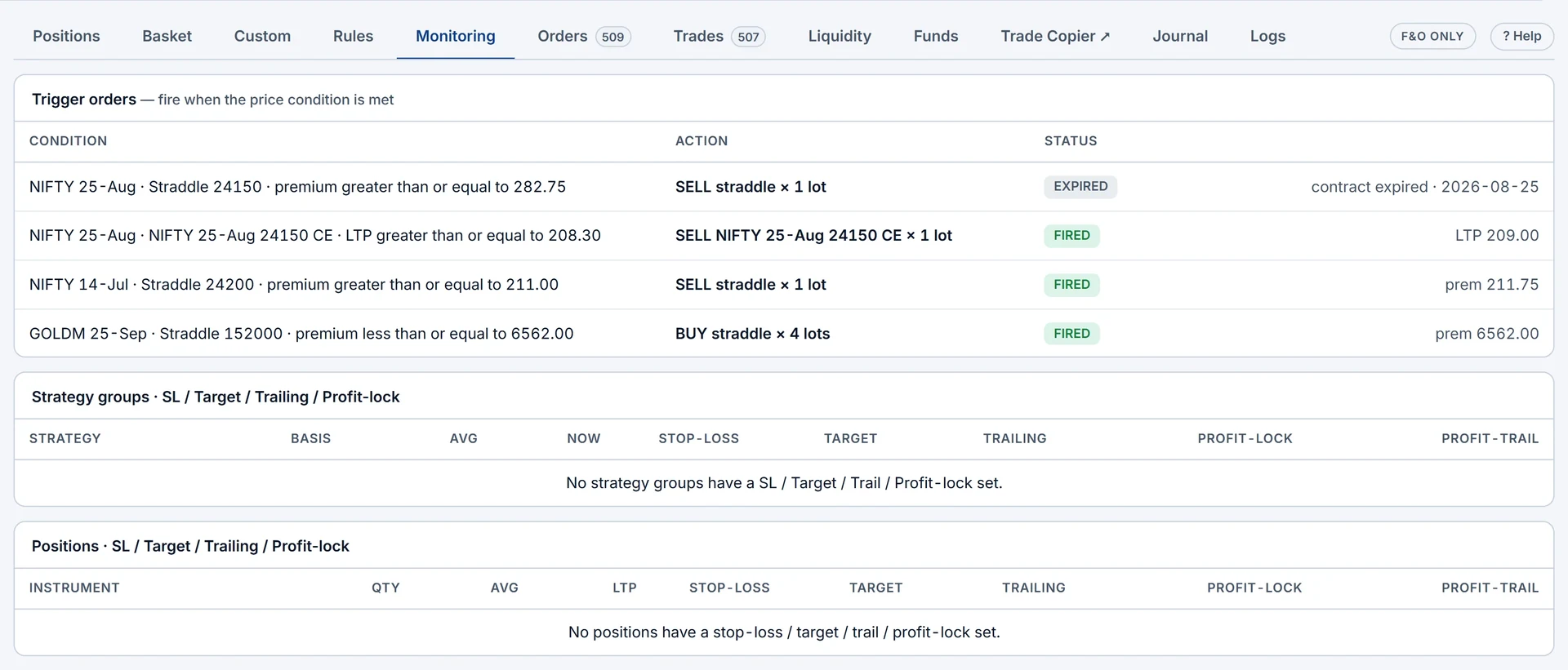Select the NIFTY 25-Aug Straddle 24150 condition
Screen dimensions: 1568x670
(297, 187)
